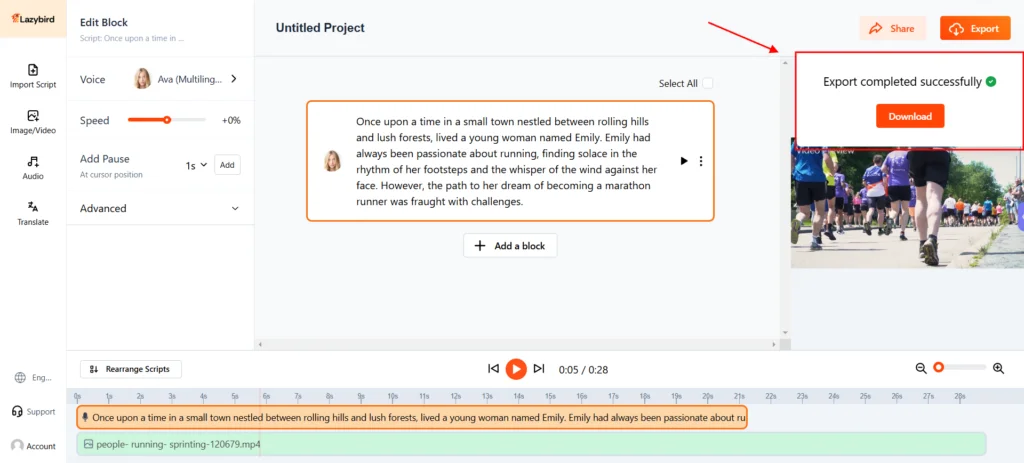Screen dimensions: 1024x463
Task: Play the text block preview
Action: pyautogui.click(x=684, y=161)
